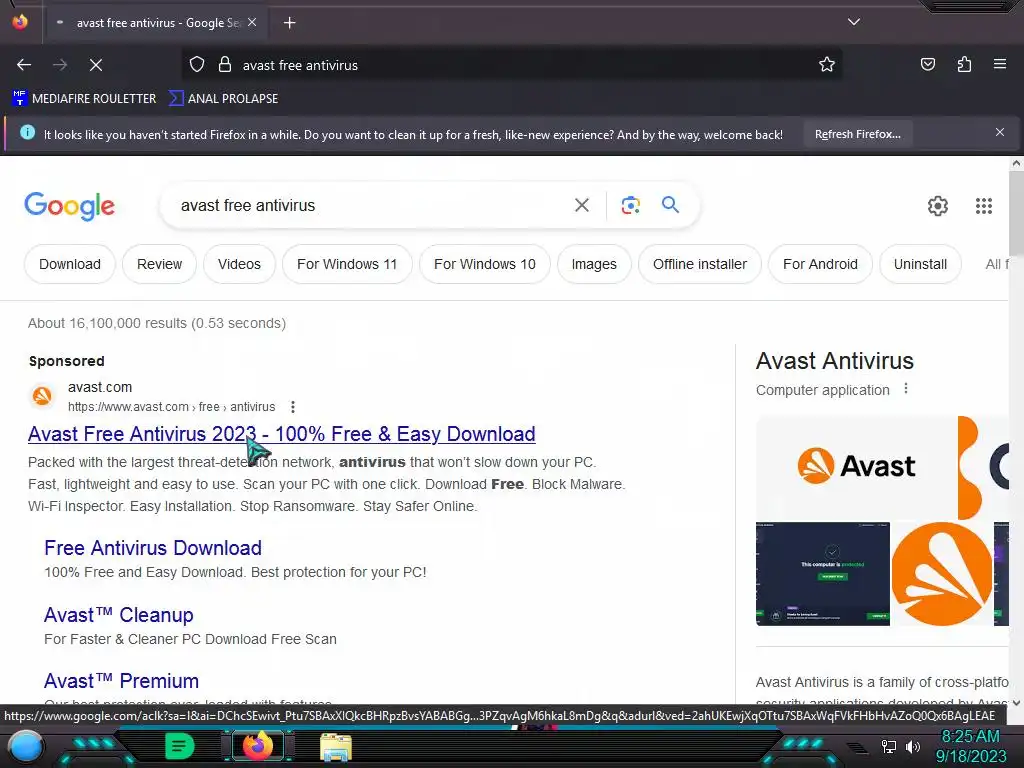1024x768 pixels.
Task: Open the extensions puzzle icon
Action: [x=964, y=65]
